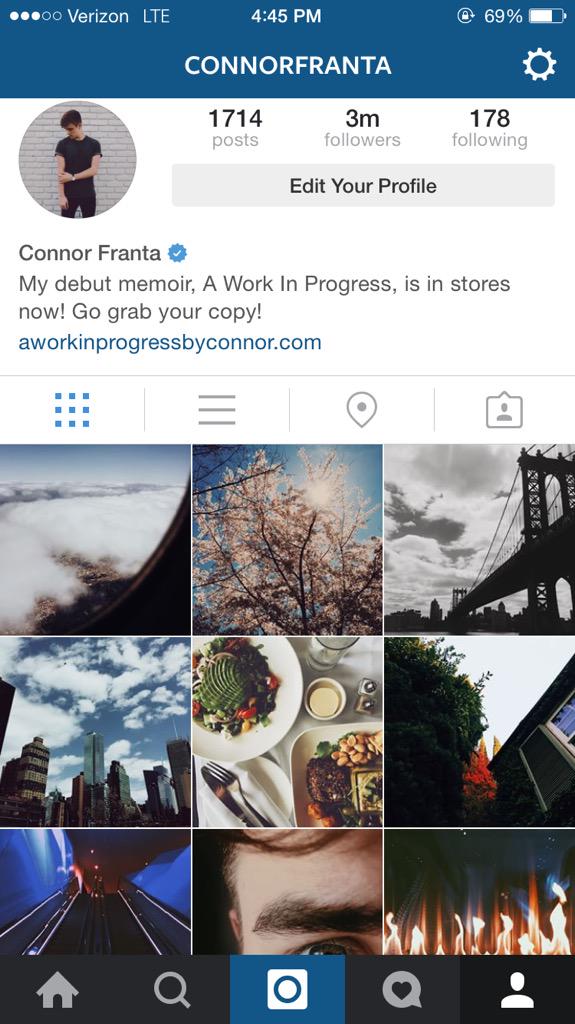This screenshot has height=1024, width=575.
Task: Tap the circular profile picture
Action: (x=78, y=159)
